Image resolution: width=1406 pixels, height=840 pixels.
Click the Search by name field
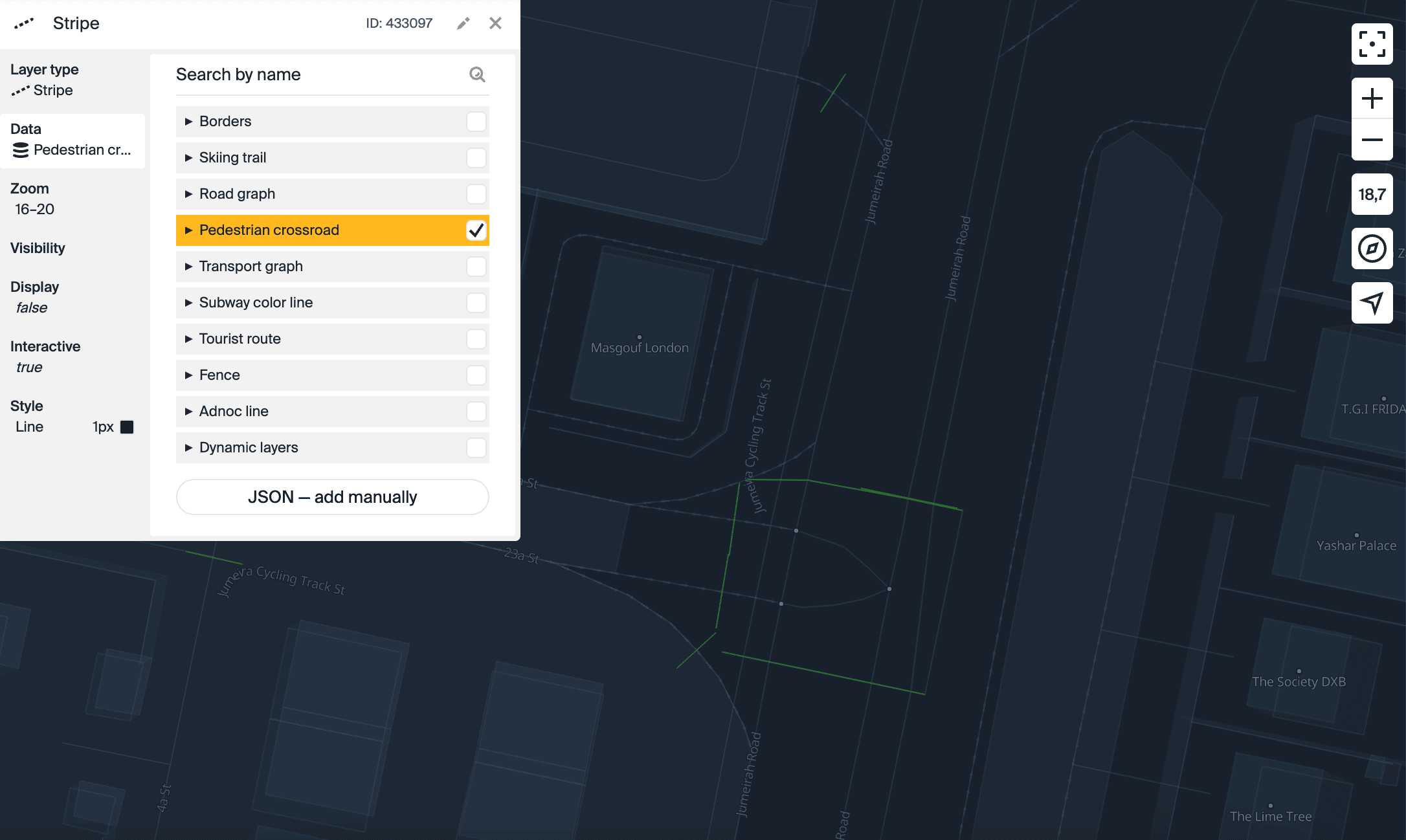coord(317,74)
